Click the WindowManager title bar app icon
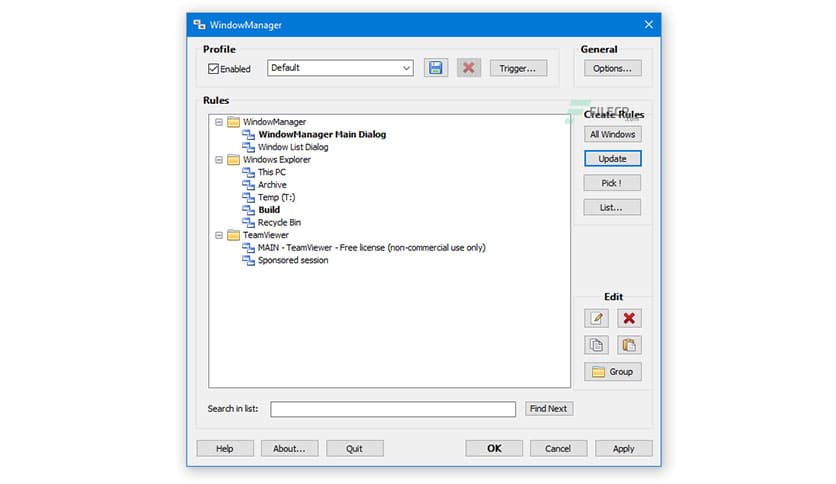Viewport: 836px width, 484px height. coord(199,25)
